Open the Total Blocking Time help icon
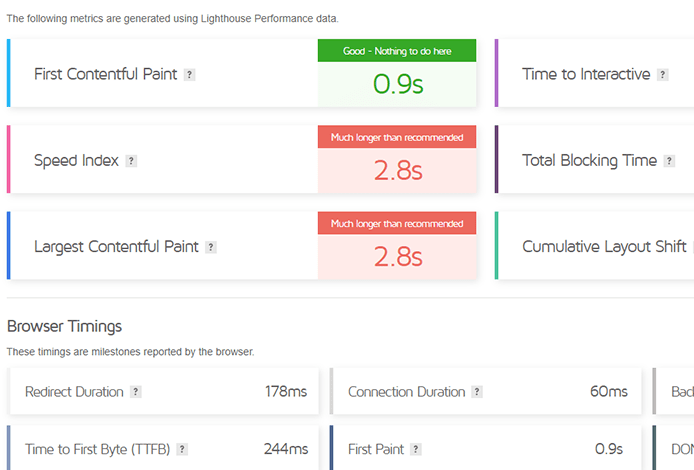The height and width of the screenshot is (470, 694). (669, 161)
